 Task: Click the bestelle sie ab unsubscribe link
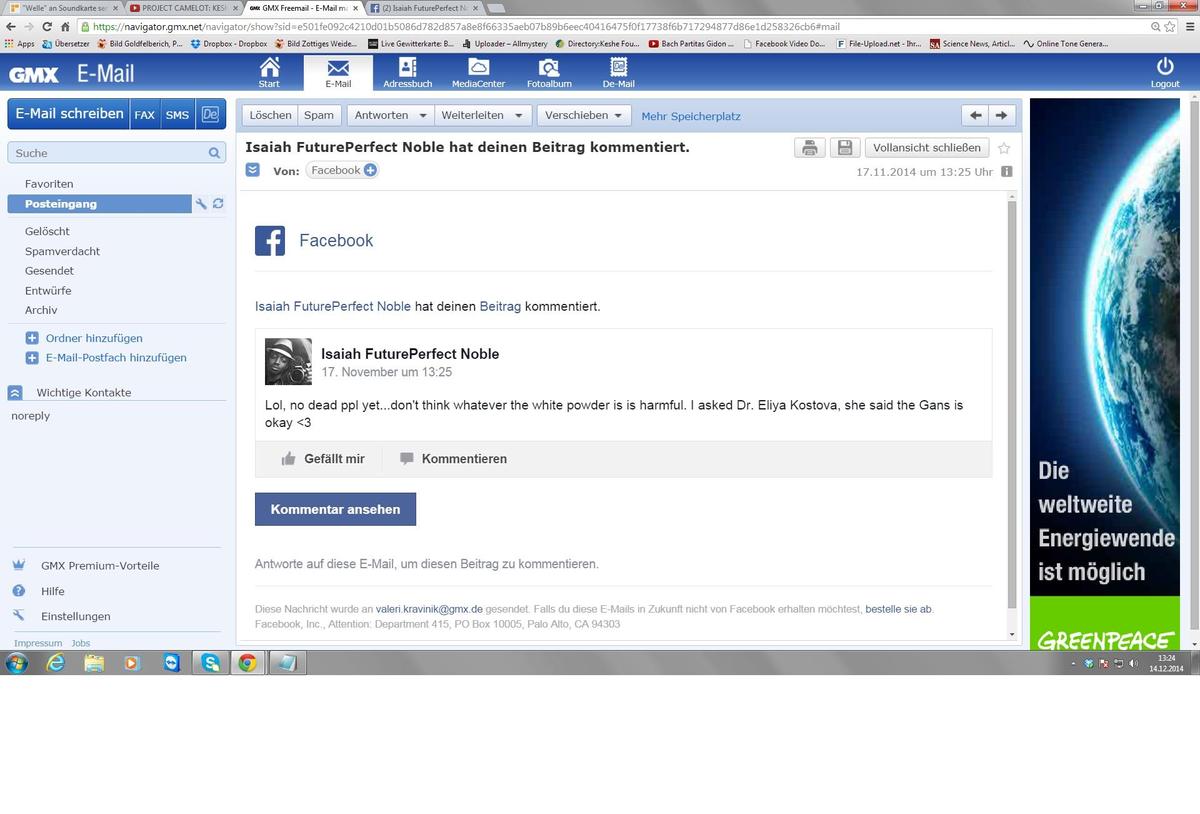(x=898, y=608)
